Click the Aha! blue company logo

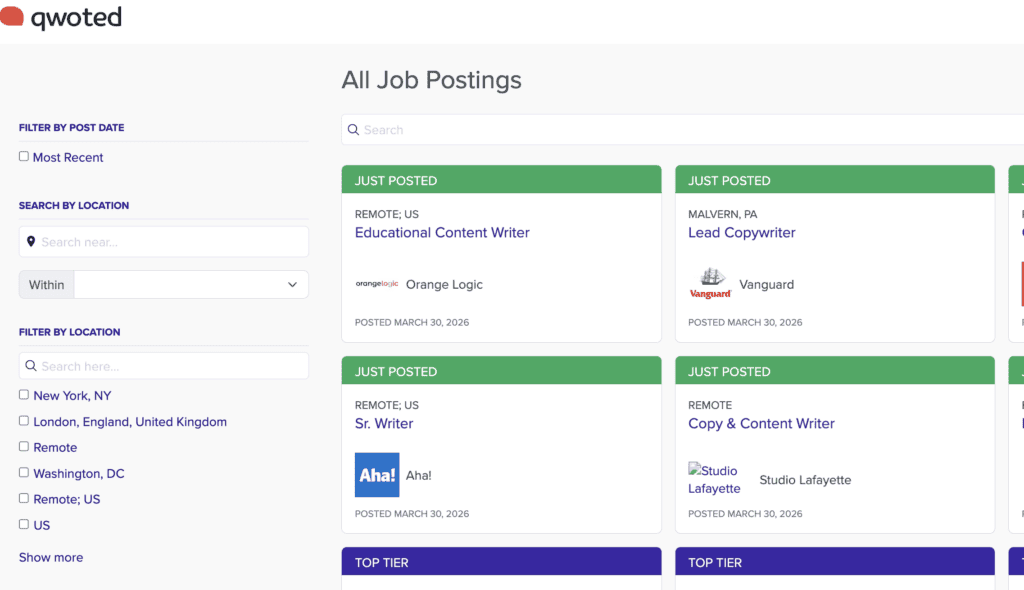pyautogui.click(x=377, y=475)
